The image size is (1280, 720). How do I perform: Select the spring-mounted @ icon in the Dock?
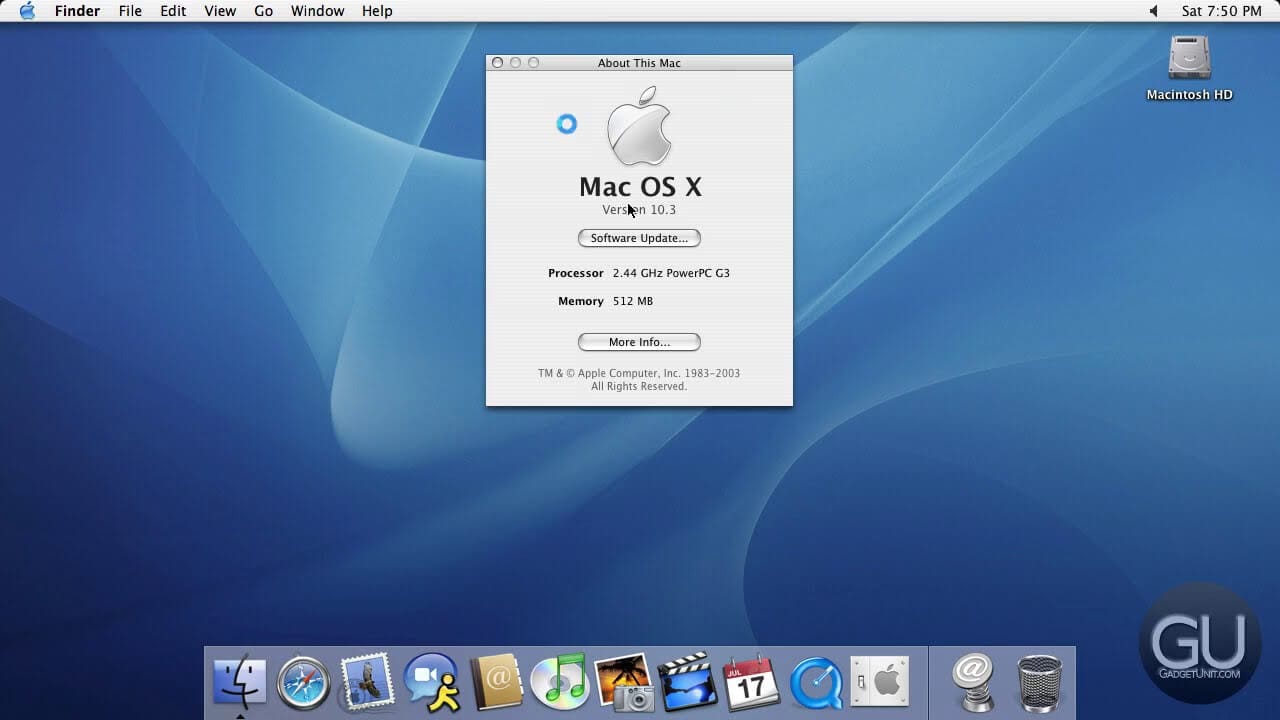pyautogui.click(x=974, y=682)
